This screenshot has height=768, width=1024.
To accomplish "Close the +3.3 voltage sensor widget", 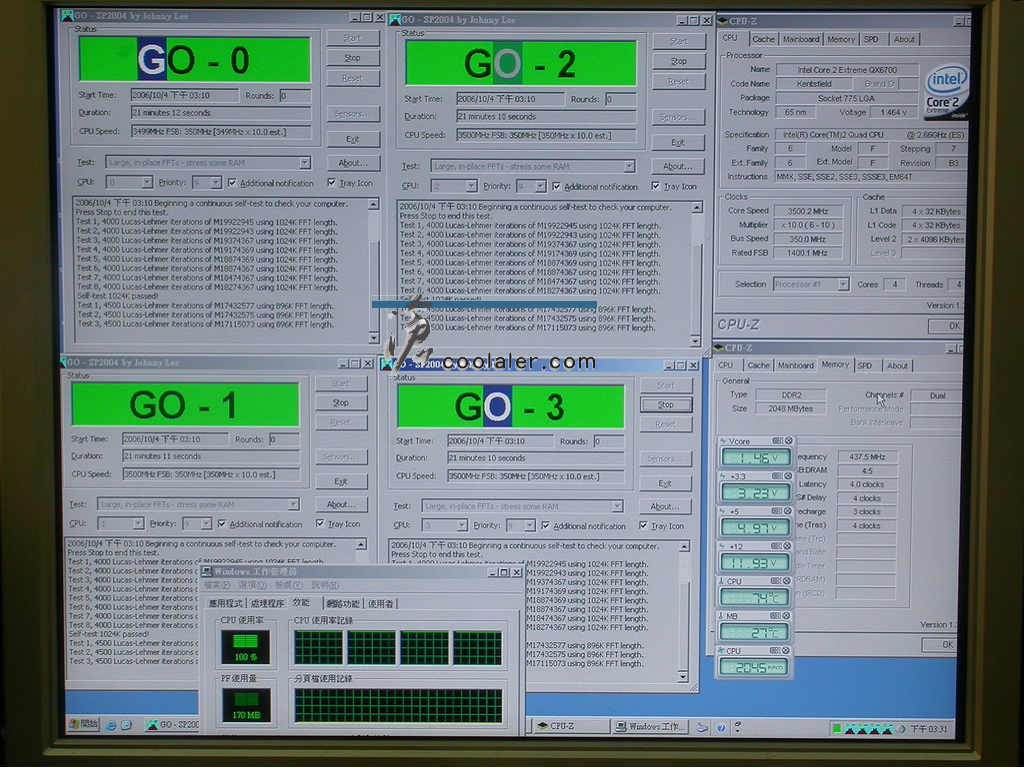I will [x=788, y=476].
